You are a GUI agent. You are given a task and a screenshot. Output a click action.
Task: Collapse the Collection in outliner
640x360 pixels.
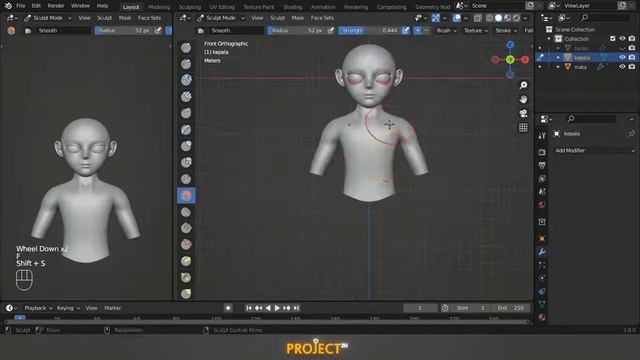pyautogui.click(x=549, y=39)
